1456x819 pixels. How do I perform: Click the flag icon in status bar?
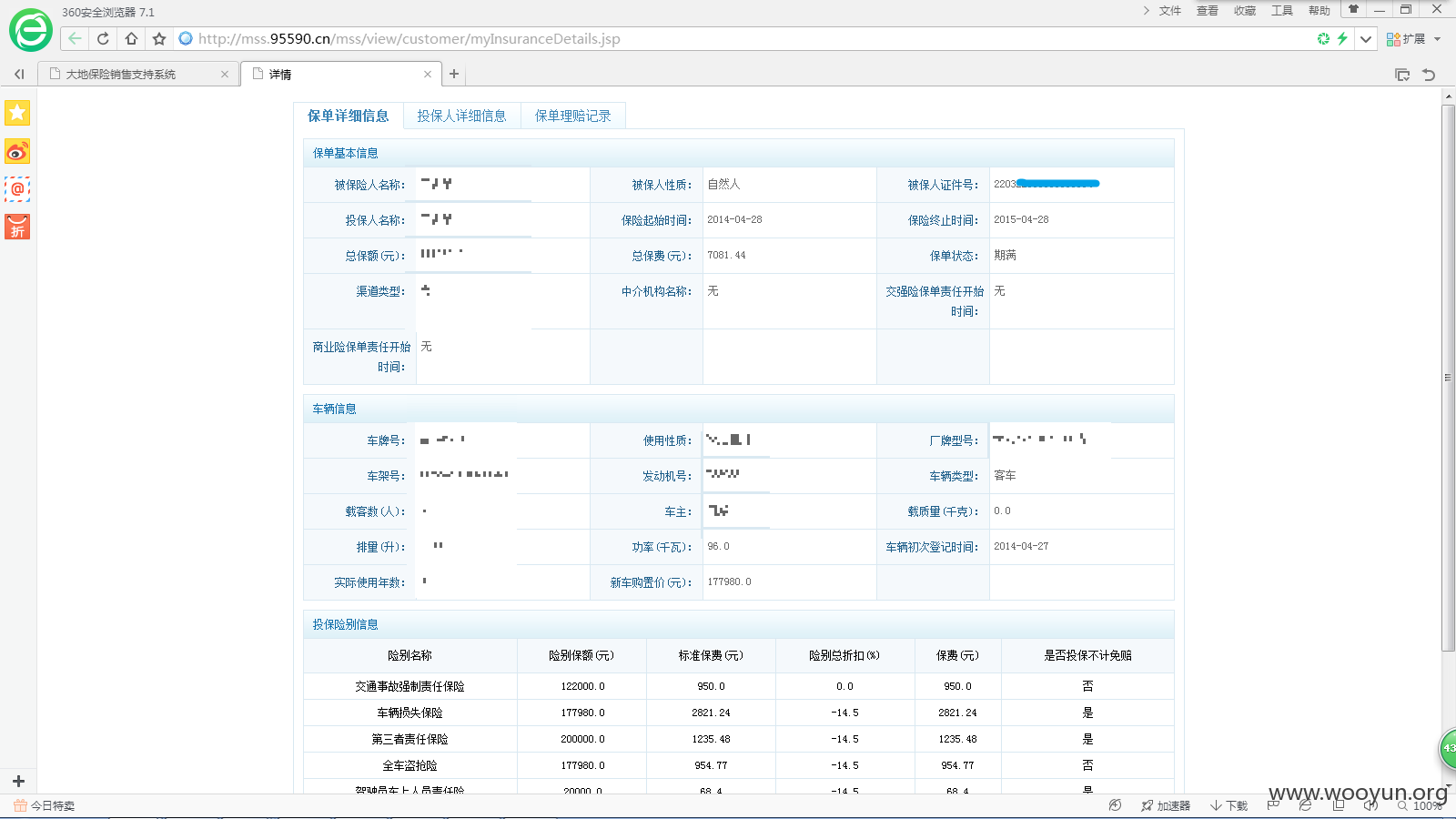[x=1273, y=805]
